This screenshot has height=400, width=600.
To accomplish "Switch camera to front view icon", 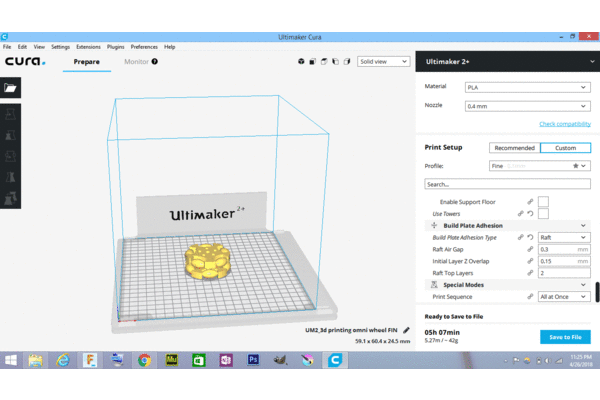I will (313, 61).
